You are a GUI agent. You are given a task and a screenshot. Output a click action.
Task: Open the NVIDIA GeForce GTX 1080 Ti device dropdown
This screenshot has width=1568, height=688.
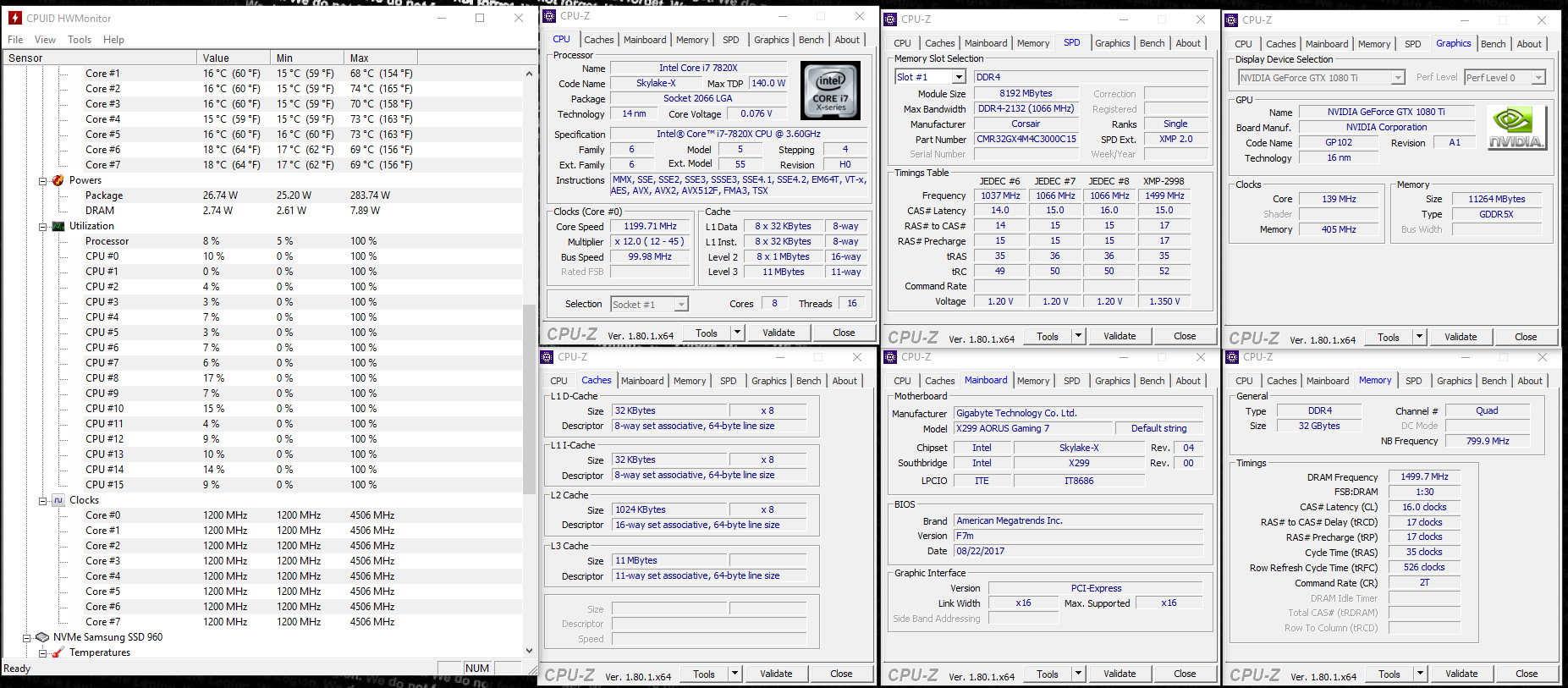pyautogui.click(x=1398, y=78)
